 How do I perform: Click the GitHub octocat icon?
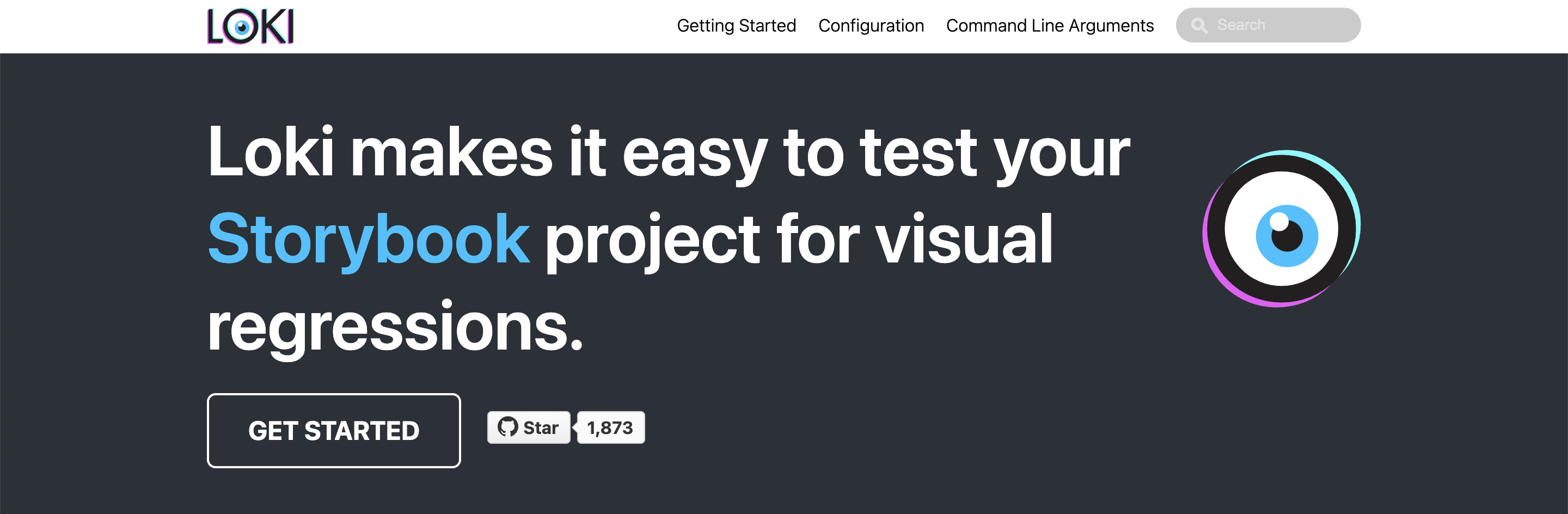coord(507,427)
